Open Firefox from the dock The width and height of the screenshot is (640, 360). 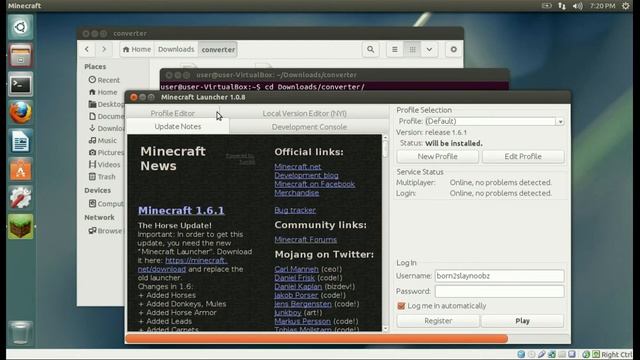point(20,113)
